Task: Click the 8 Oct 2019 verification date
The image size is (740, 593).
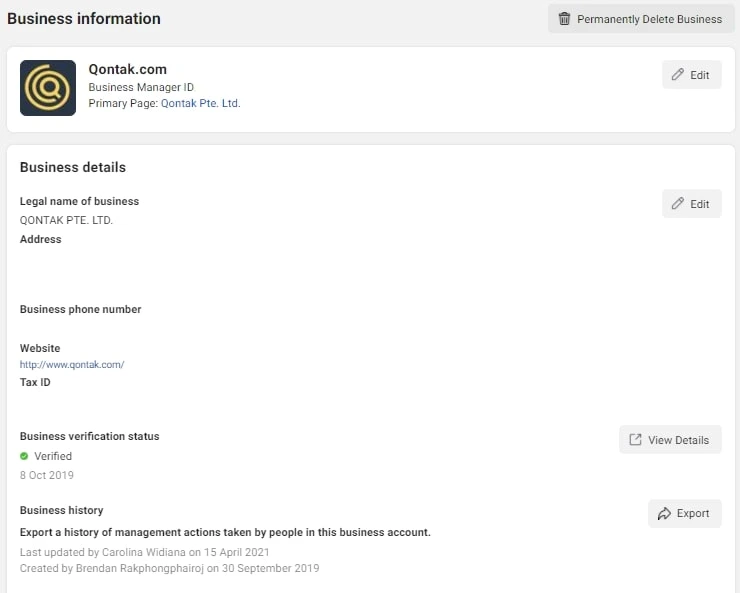Action: pos(46,475)
